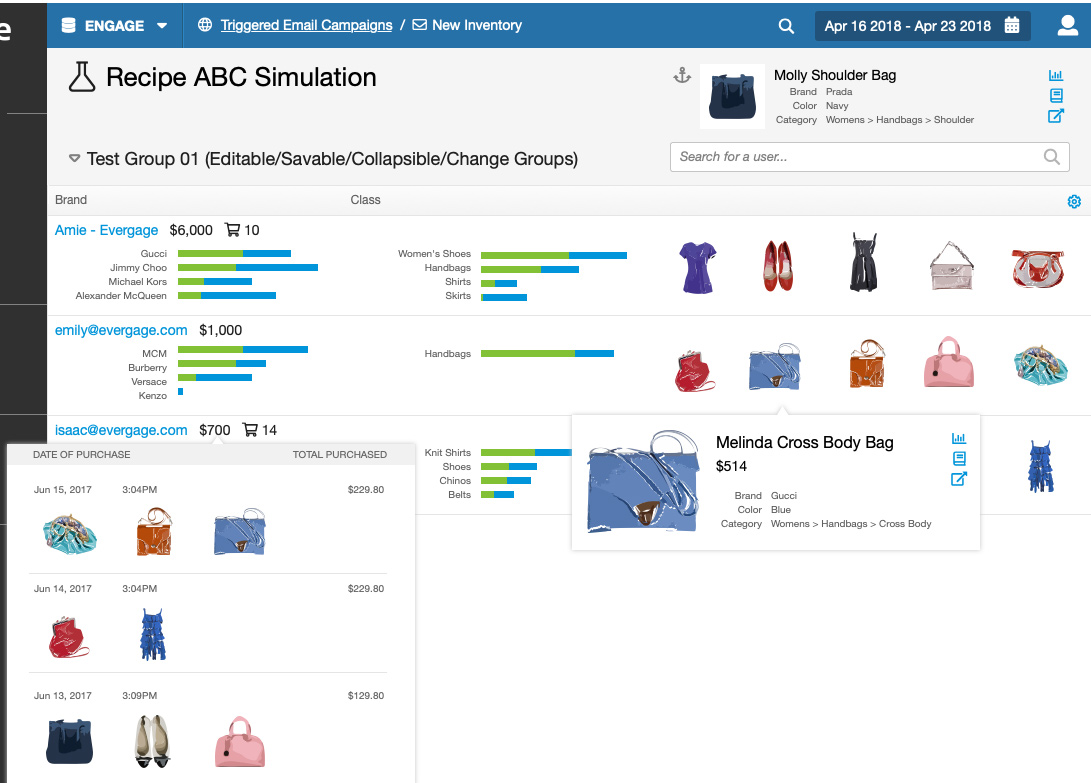This screenshot has height=783, width=1091.
Task: Click the MCM brand affinity bar
Action: point(243,349)
